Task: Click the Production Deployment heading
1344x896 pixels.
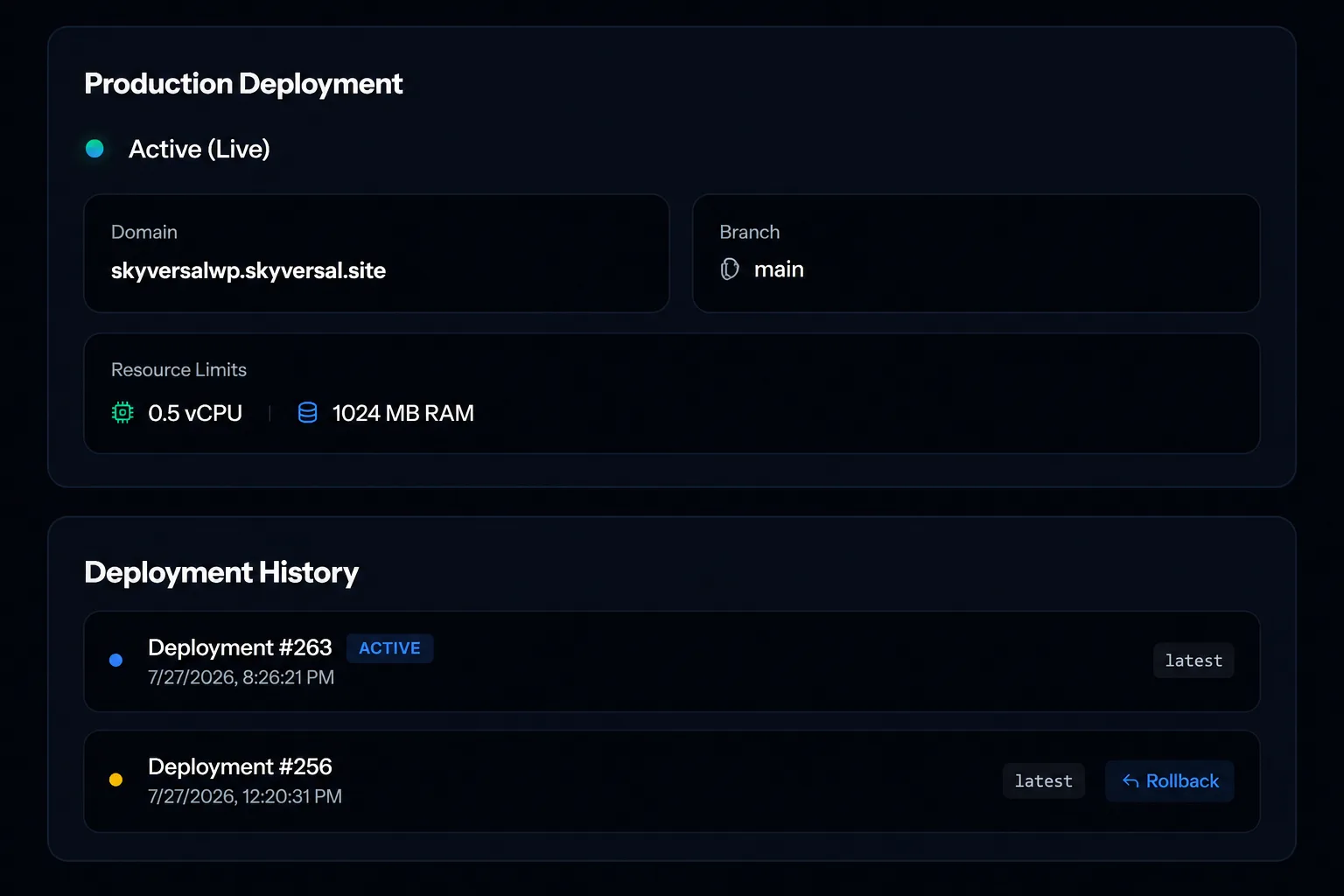Action: (243, 84)
